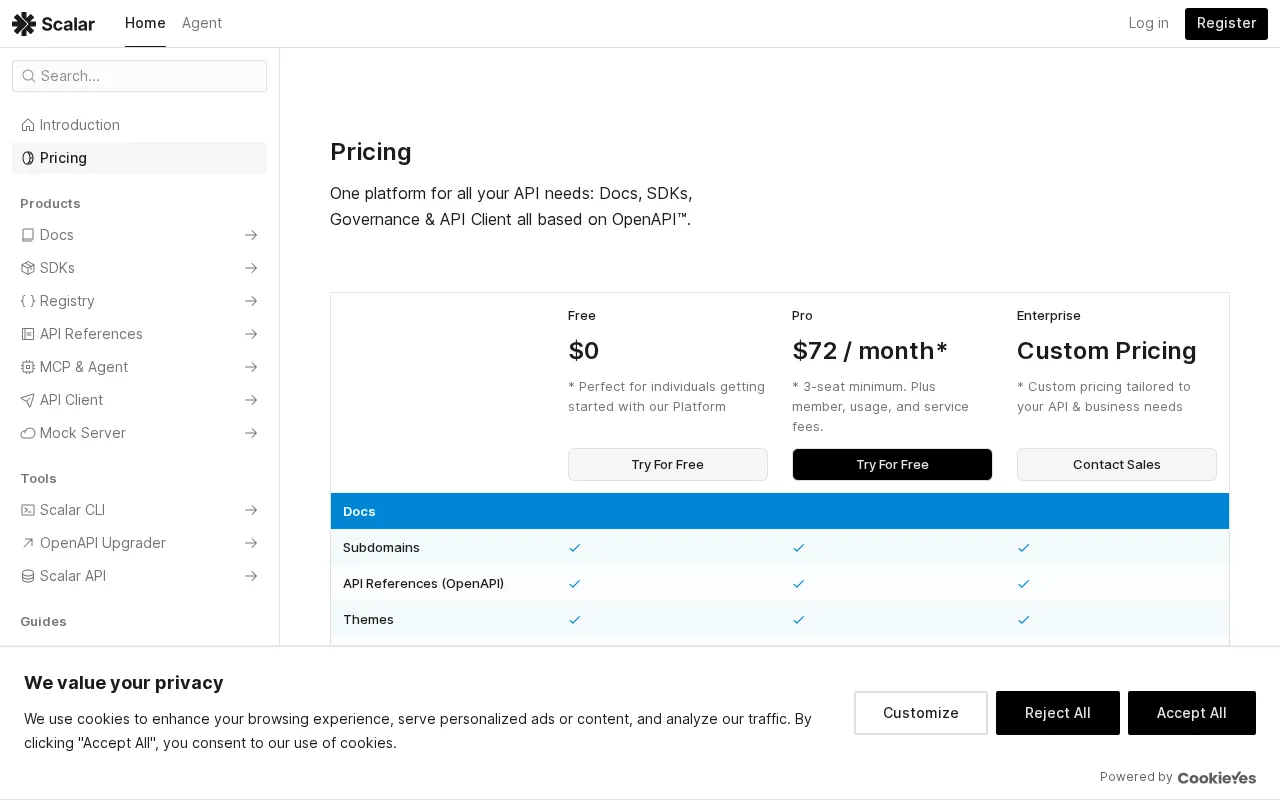The image size is (1280, 800).
Task: Click the Free plan API References checkmark
Action: coord(575,584)
